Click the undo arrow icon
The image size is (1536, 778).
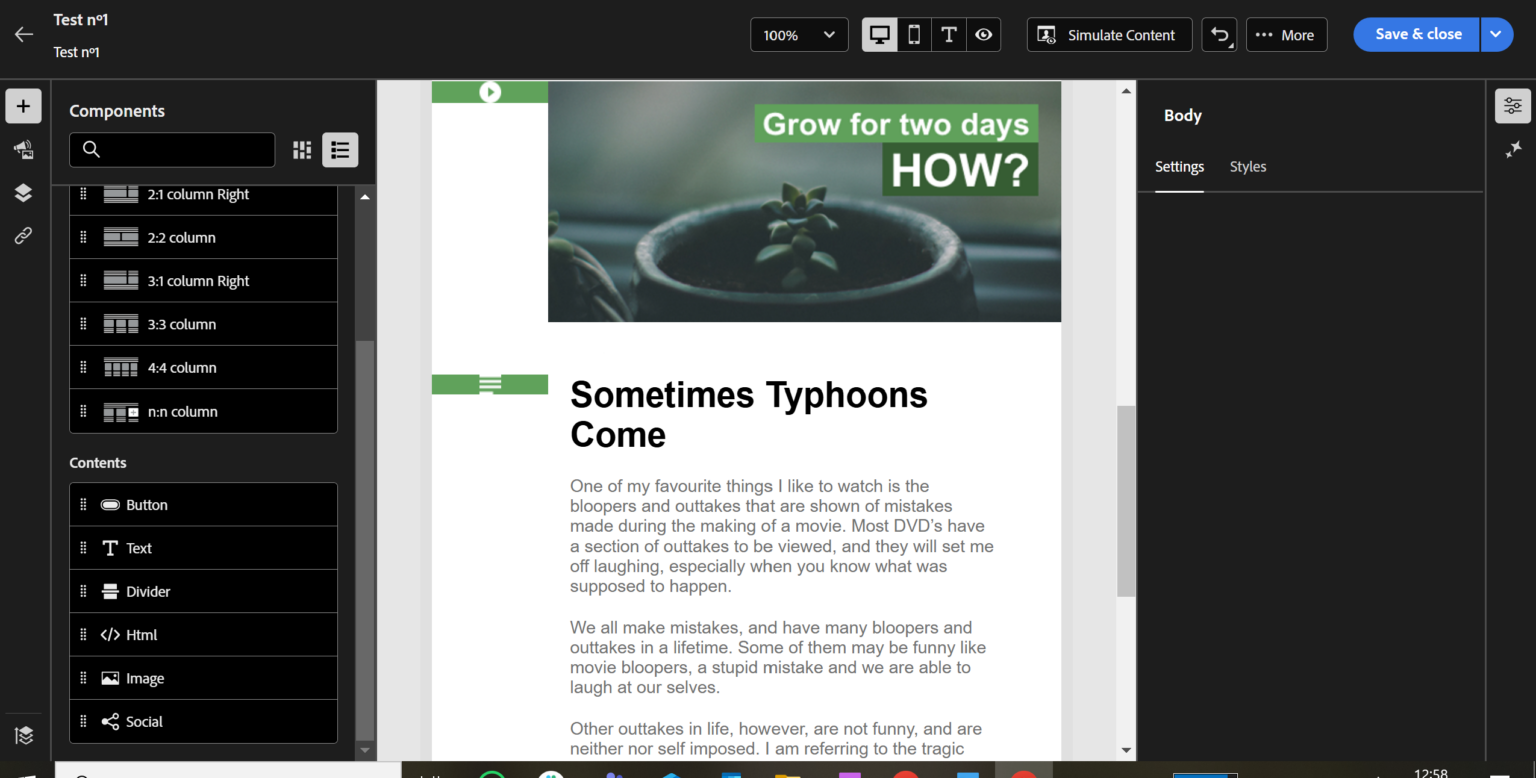tap(1219, 35)
